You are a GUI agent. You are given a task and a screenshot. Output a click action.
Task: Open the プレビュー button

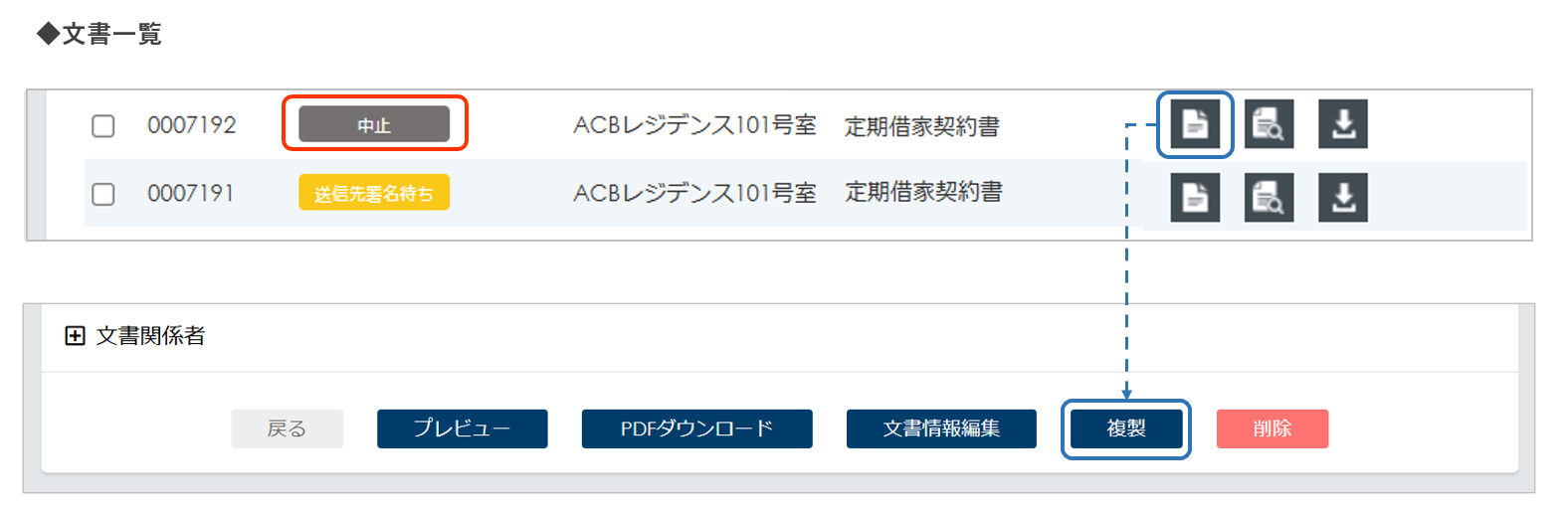pyautogui.click(x=462, y=428)
